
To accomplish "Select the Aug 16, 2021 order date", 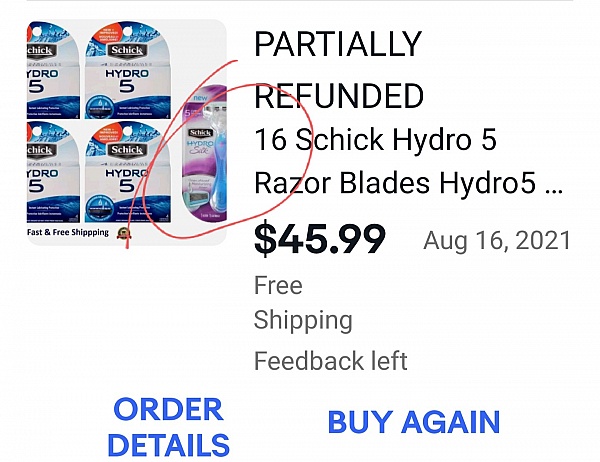I will [x=497, y=240].
